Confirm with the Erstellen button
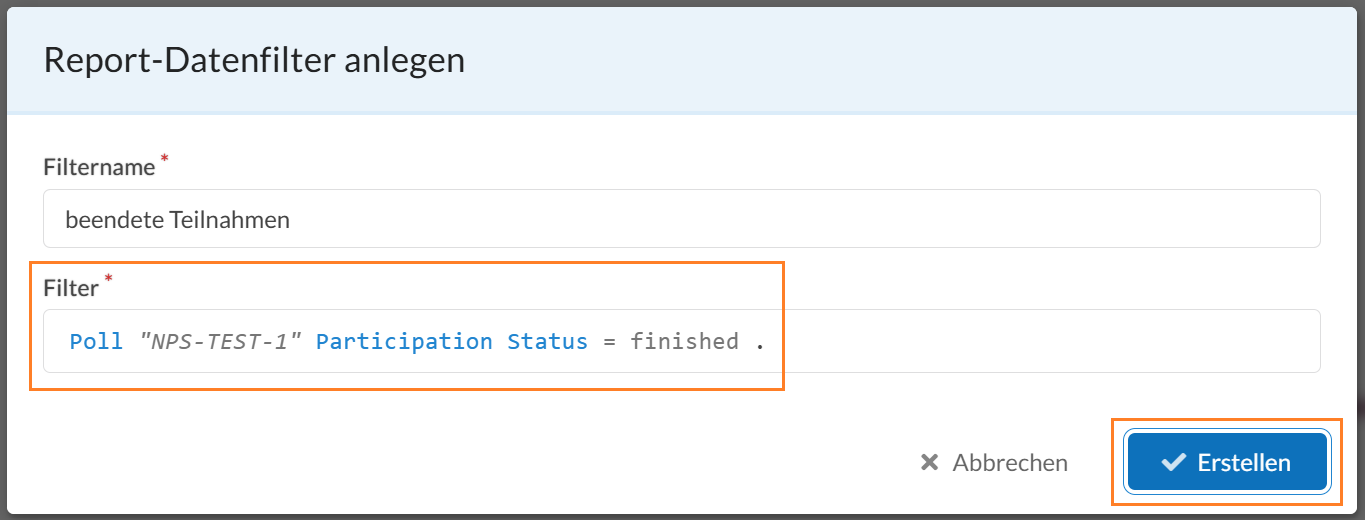 [1227, 463]
